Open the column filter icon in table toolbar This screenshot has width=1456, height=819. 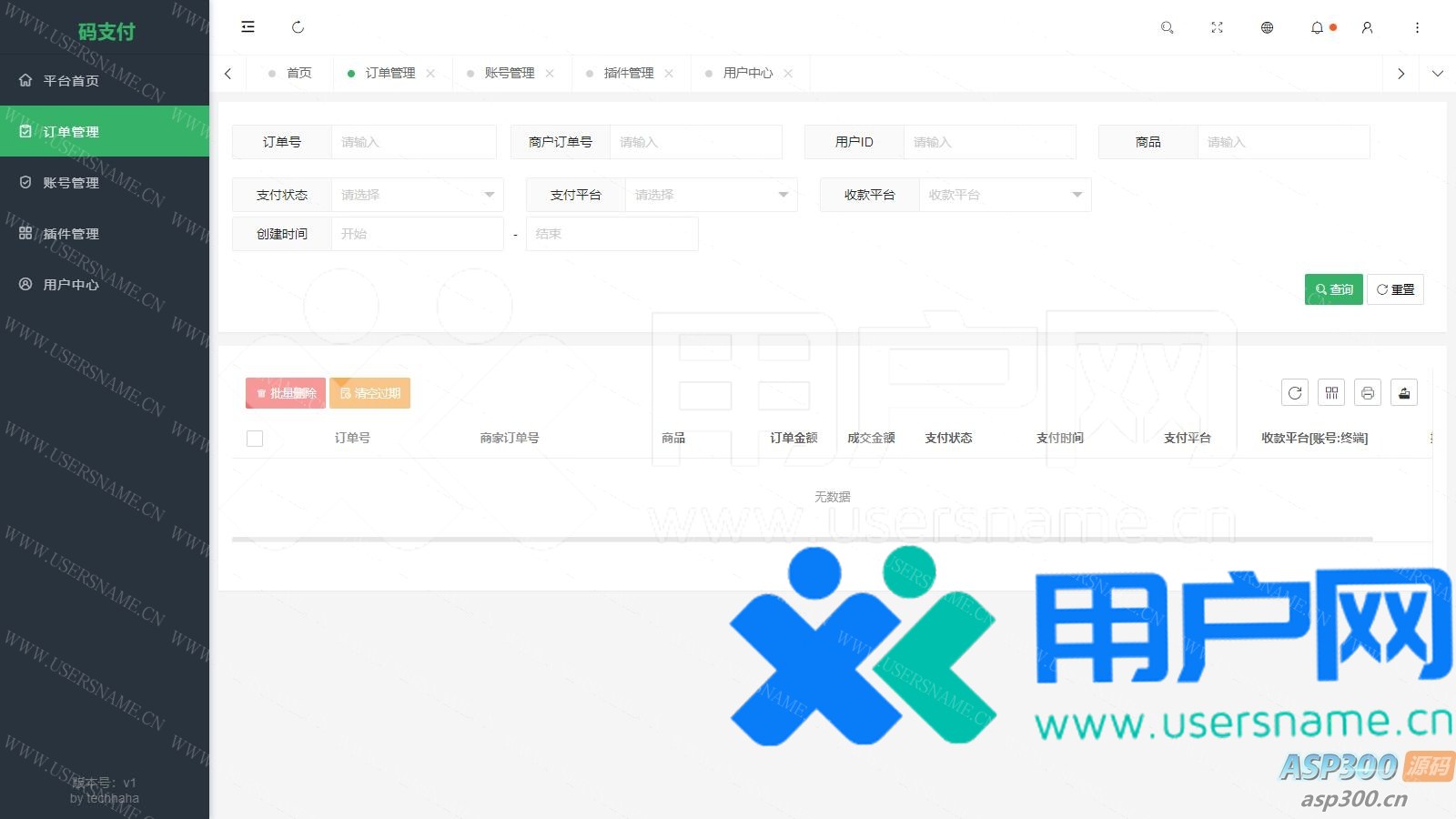[x=1331, y=392]
